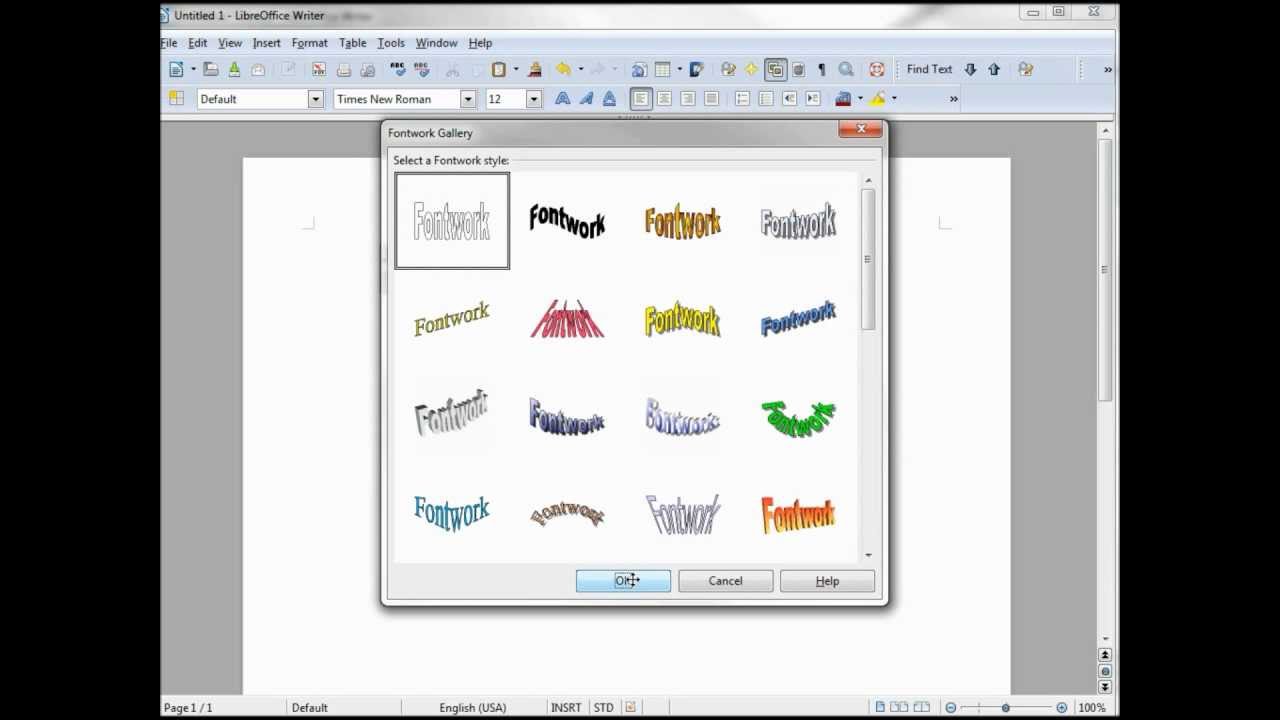Select Align Right paragraph icon
The image size is (1280, 720).
[x=688, y=98]
